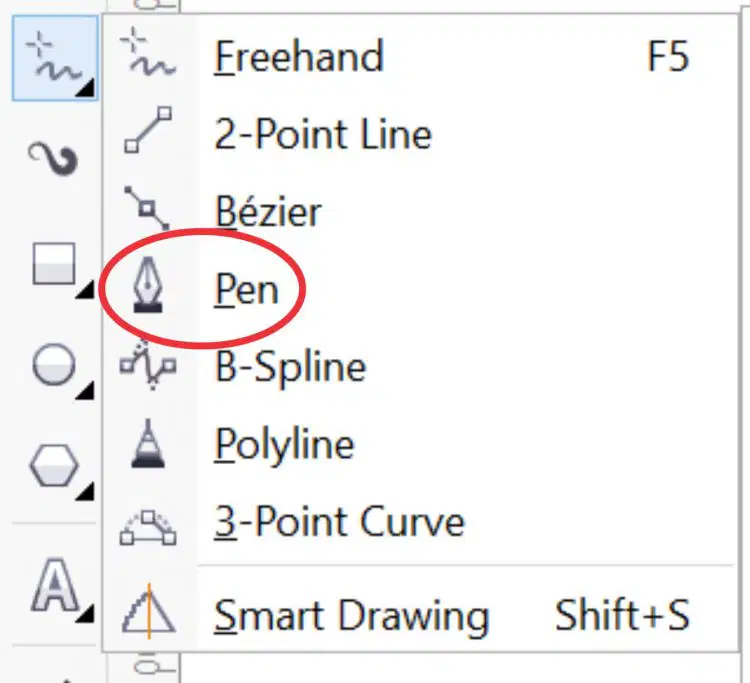Expand the Freehand tool flyout arrow

[x=85, y=89]
